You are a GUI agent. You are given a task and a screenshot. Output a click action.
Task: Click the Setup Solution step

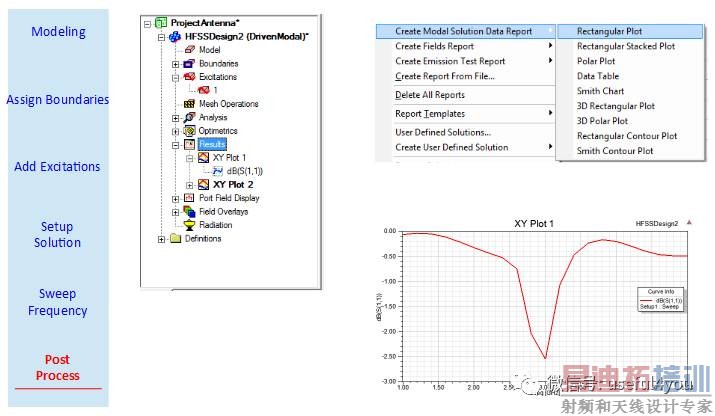pos(57,234)
